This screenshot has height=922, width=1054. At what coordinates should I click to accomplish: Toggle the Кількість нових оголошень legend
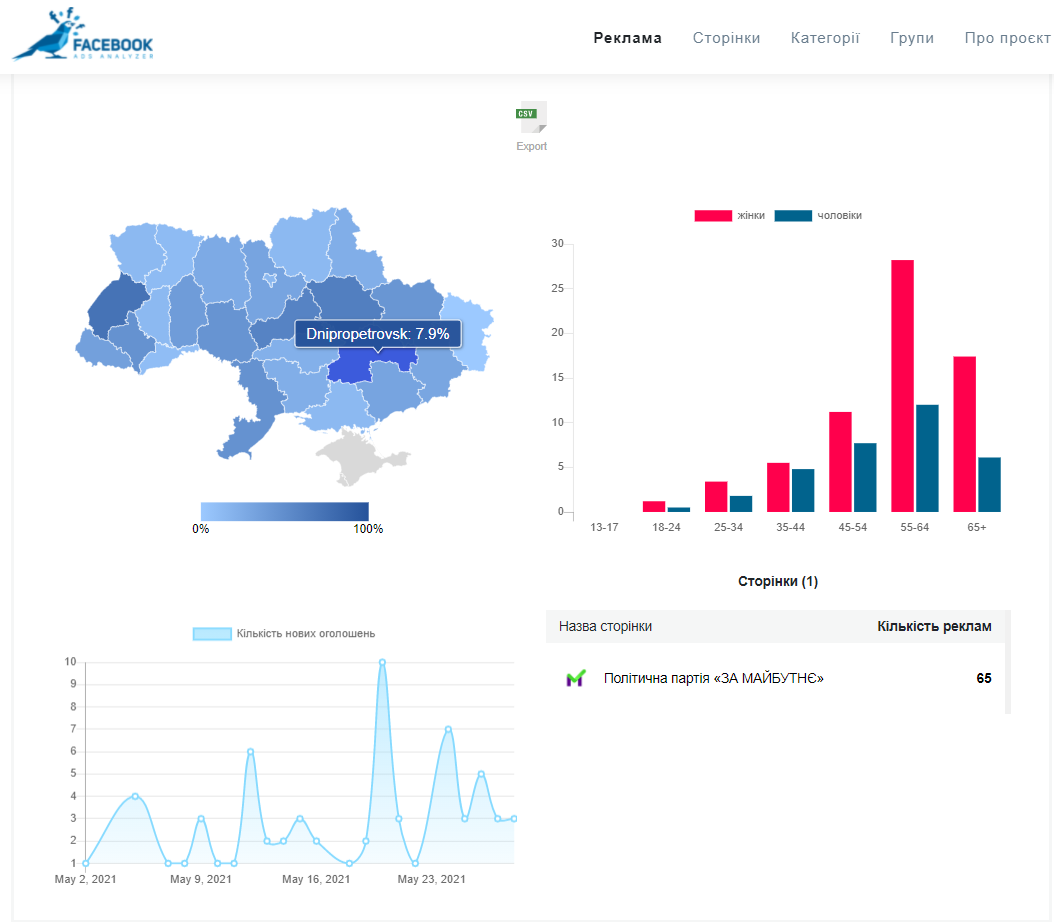(284, 634)
